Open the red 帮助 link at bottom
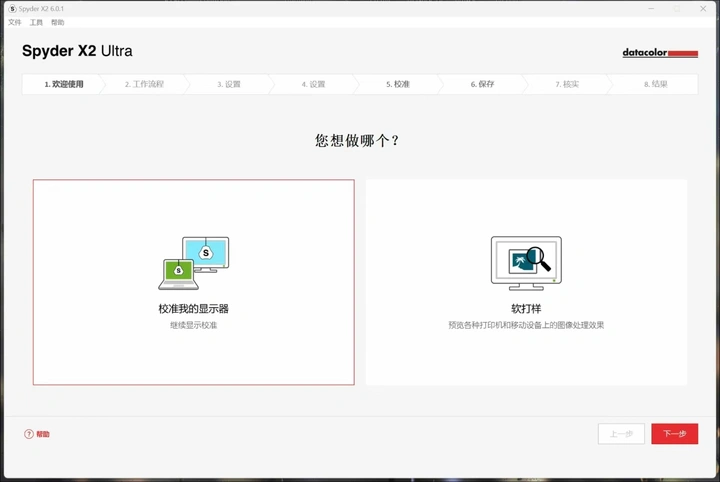The width and height of the screenshot is (720, 482). (43, 434)
